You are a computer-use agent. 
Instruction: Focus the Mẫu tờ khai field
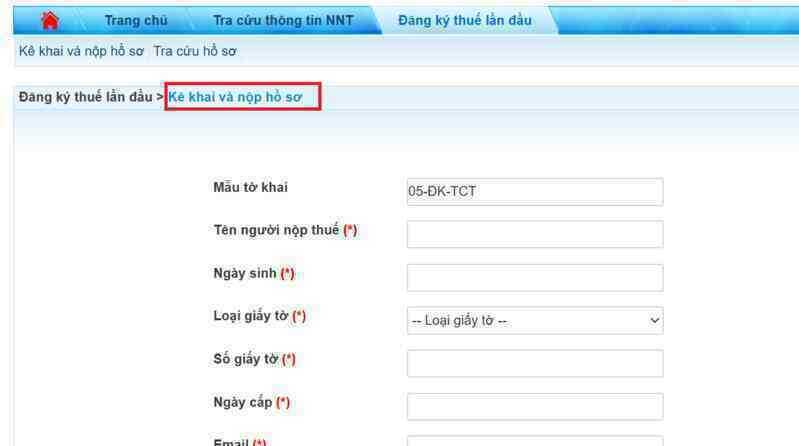pos(535,192)
